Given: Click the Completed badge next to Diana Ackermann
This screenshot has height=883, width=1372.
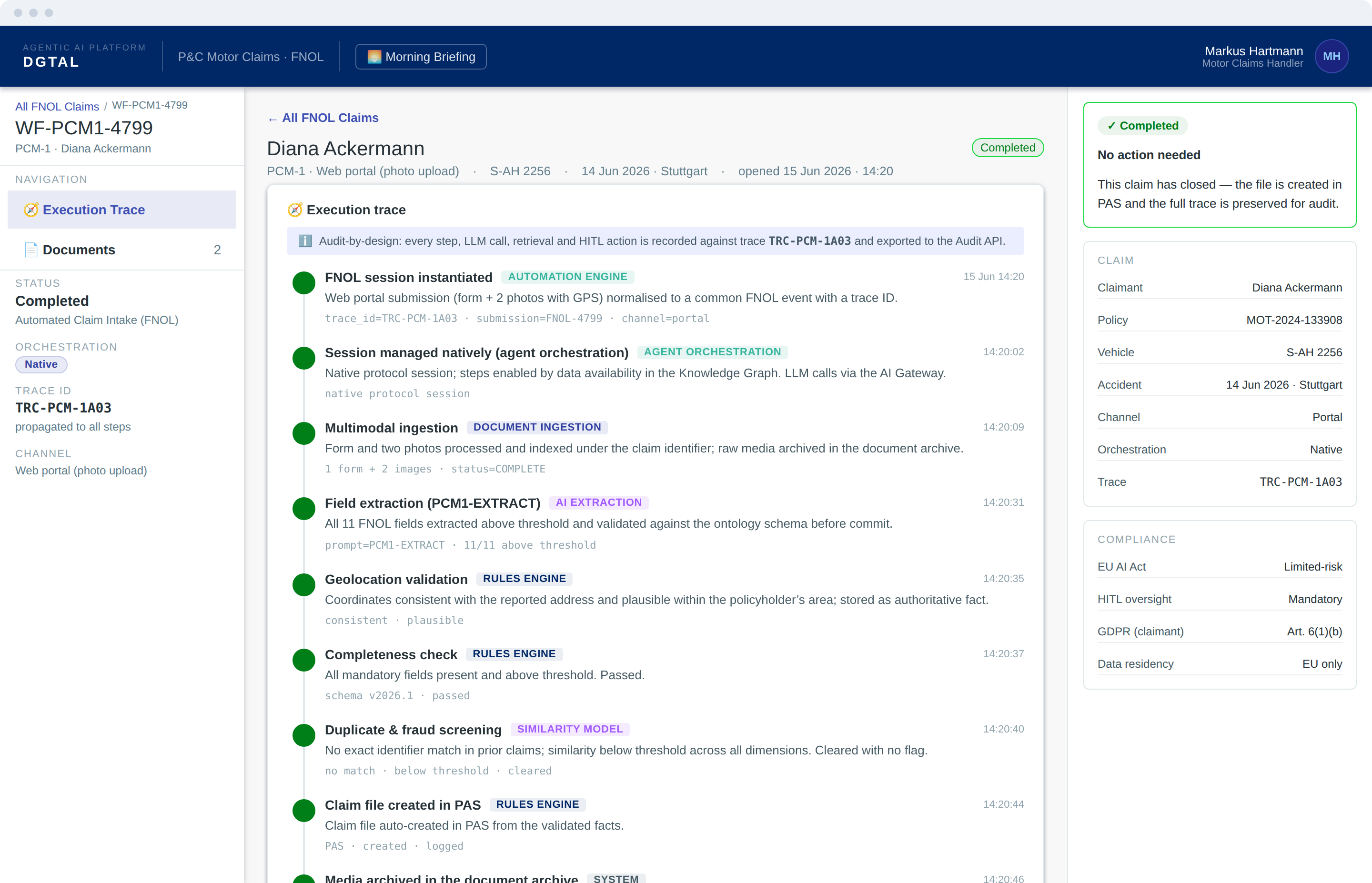Looking at the screenshot, I should click(1008, 147).
